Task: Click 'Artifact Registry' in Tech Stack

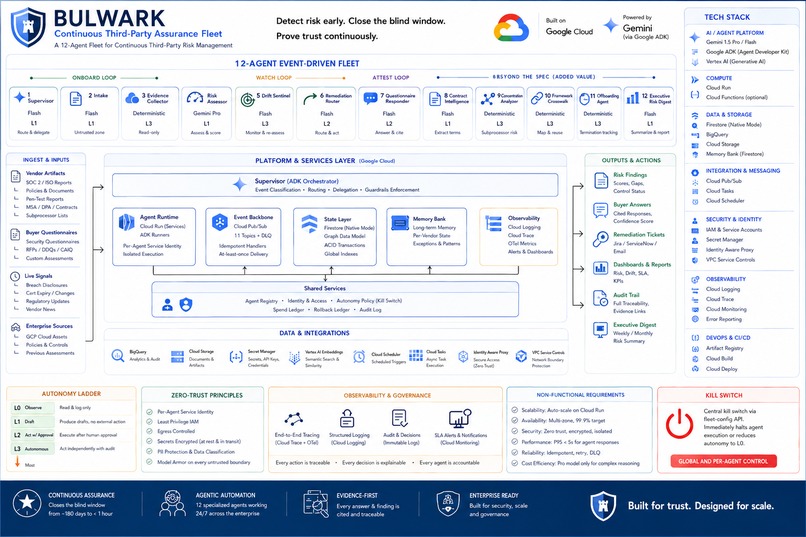Action: (x=724, y=348)
